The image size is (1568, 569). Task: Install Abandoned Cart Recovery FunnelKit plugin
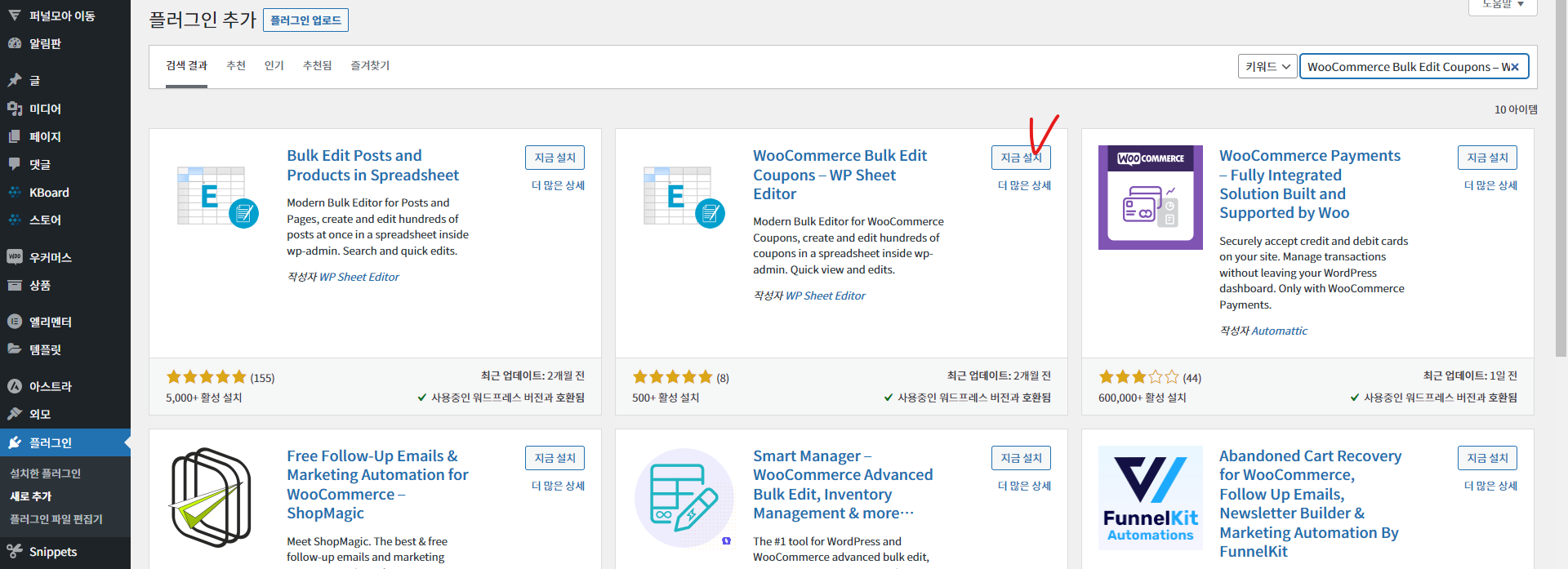[x=1487, y=458]
